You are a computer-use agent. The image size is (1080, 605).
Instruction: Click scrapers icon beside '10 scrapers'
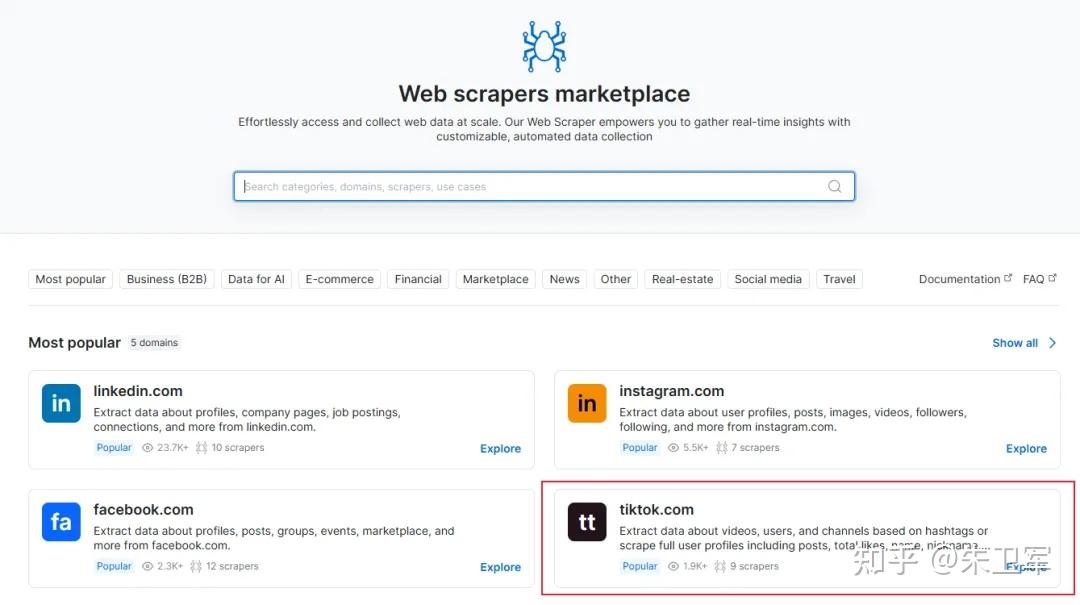[201, 447]
